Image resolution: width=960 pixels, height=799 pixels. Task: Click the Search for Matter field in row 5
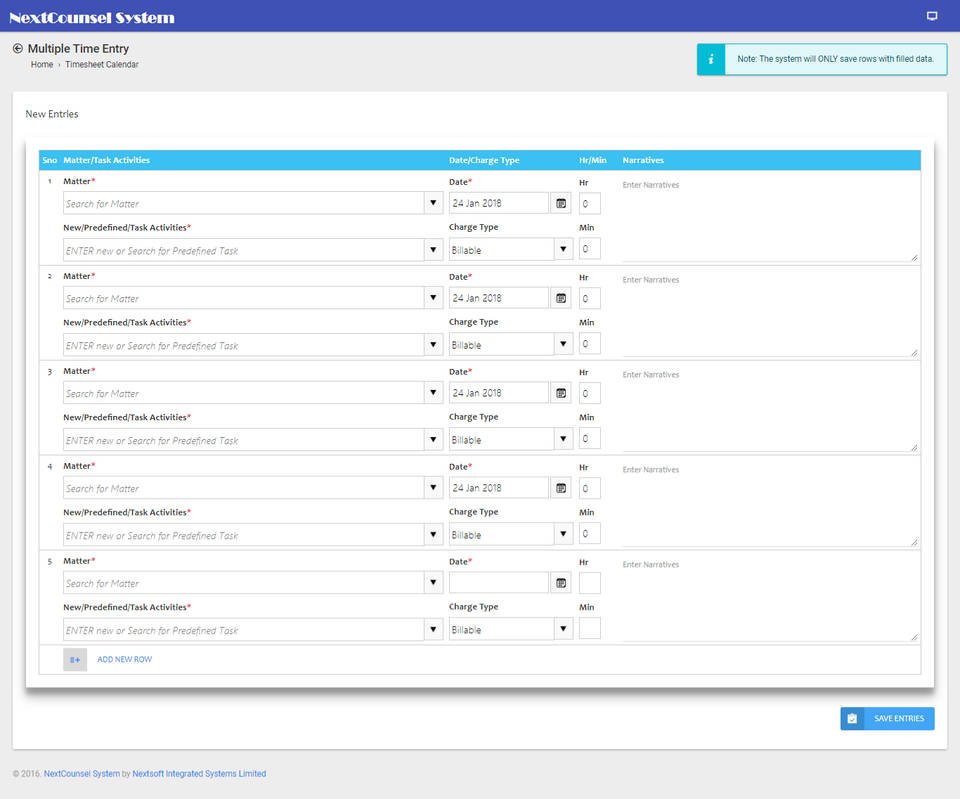pos(243,583)
